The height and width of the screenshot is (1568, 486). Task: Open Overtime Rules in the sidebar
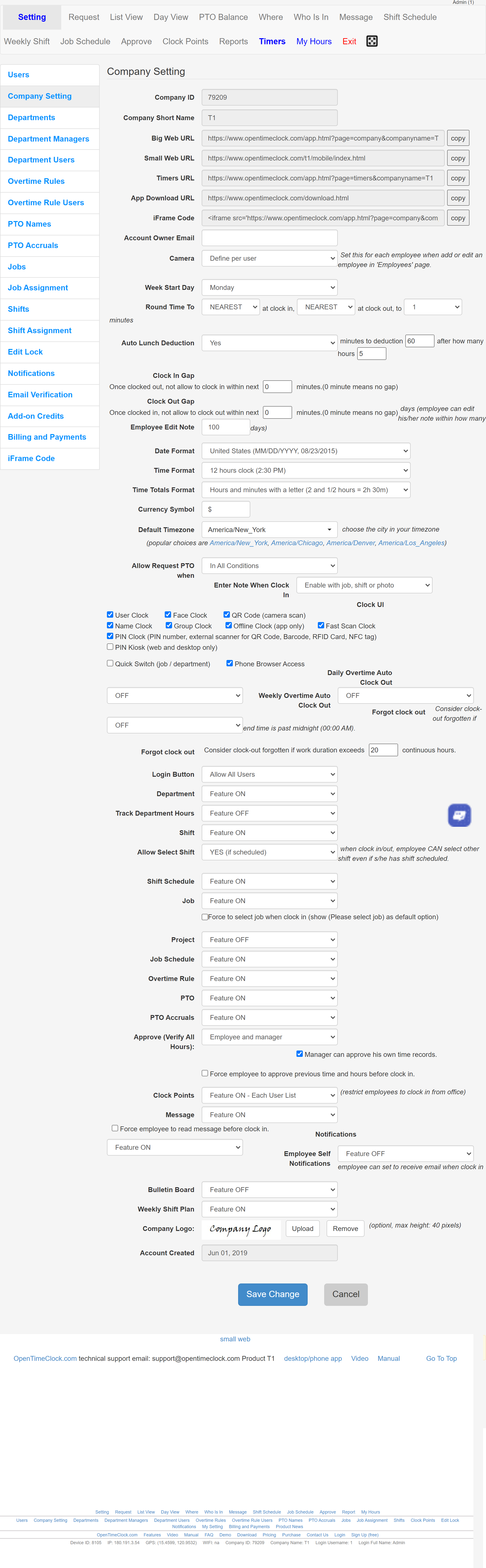(50, 181)
